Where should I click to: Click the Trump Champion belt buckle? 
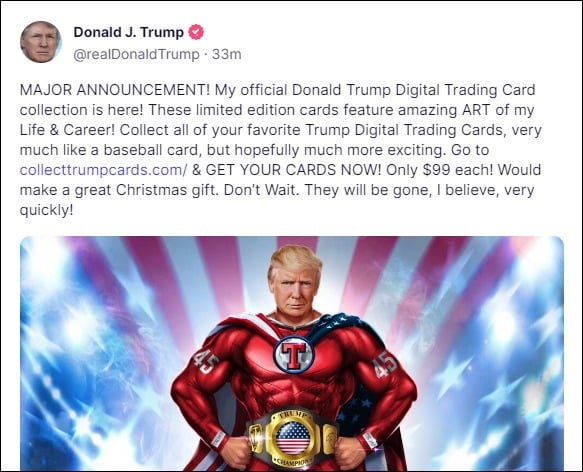tap(293, 438)
